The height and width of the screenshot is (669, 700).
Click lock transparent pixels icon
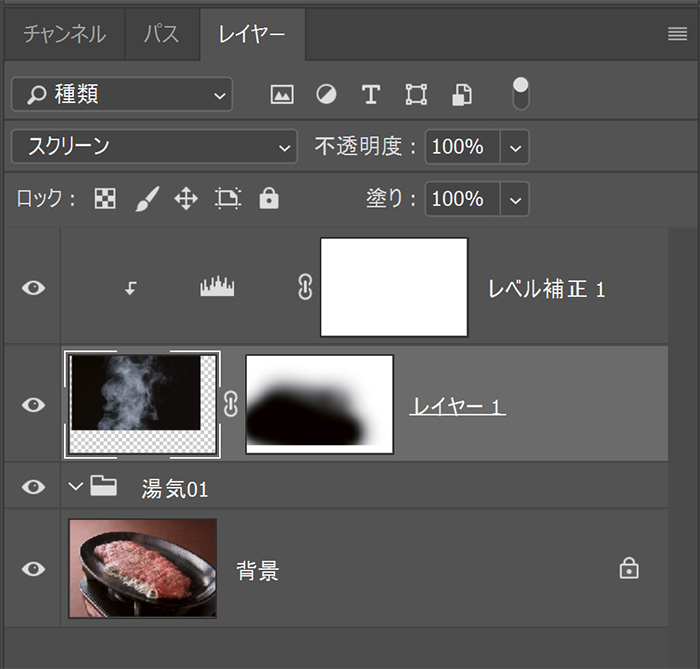(104, 199)
